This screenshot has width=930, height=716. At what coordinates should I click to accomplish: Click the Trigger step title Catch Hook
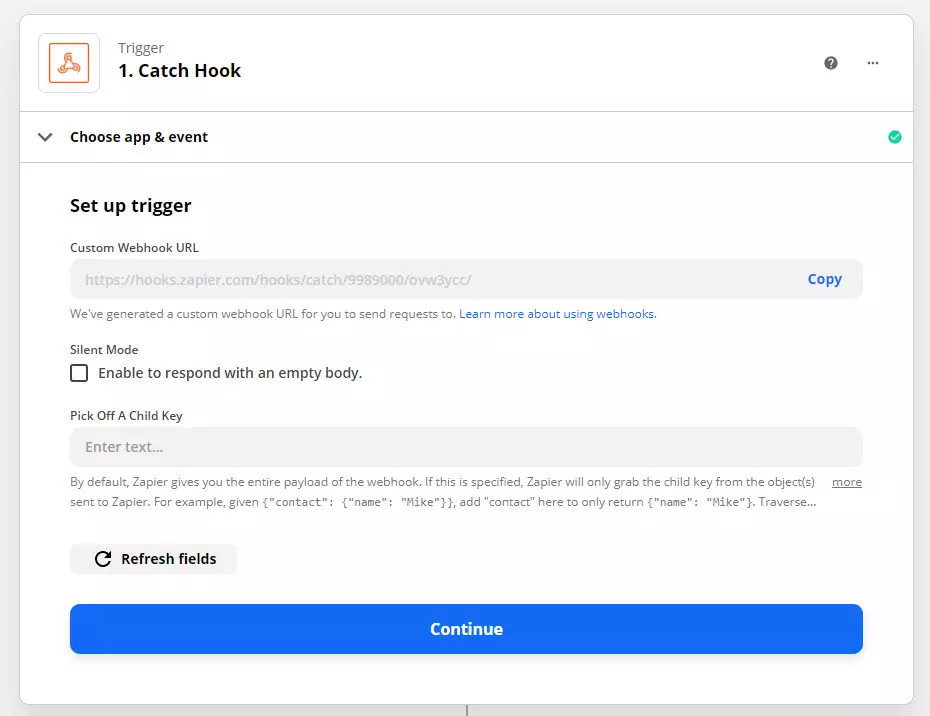coord(180,70)
